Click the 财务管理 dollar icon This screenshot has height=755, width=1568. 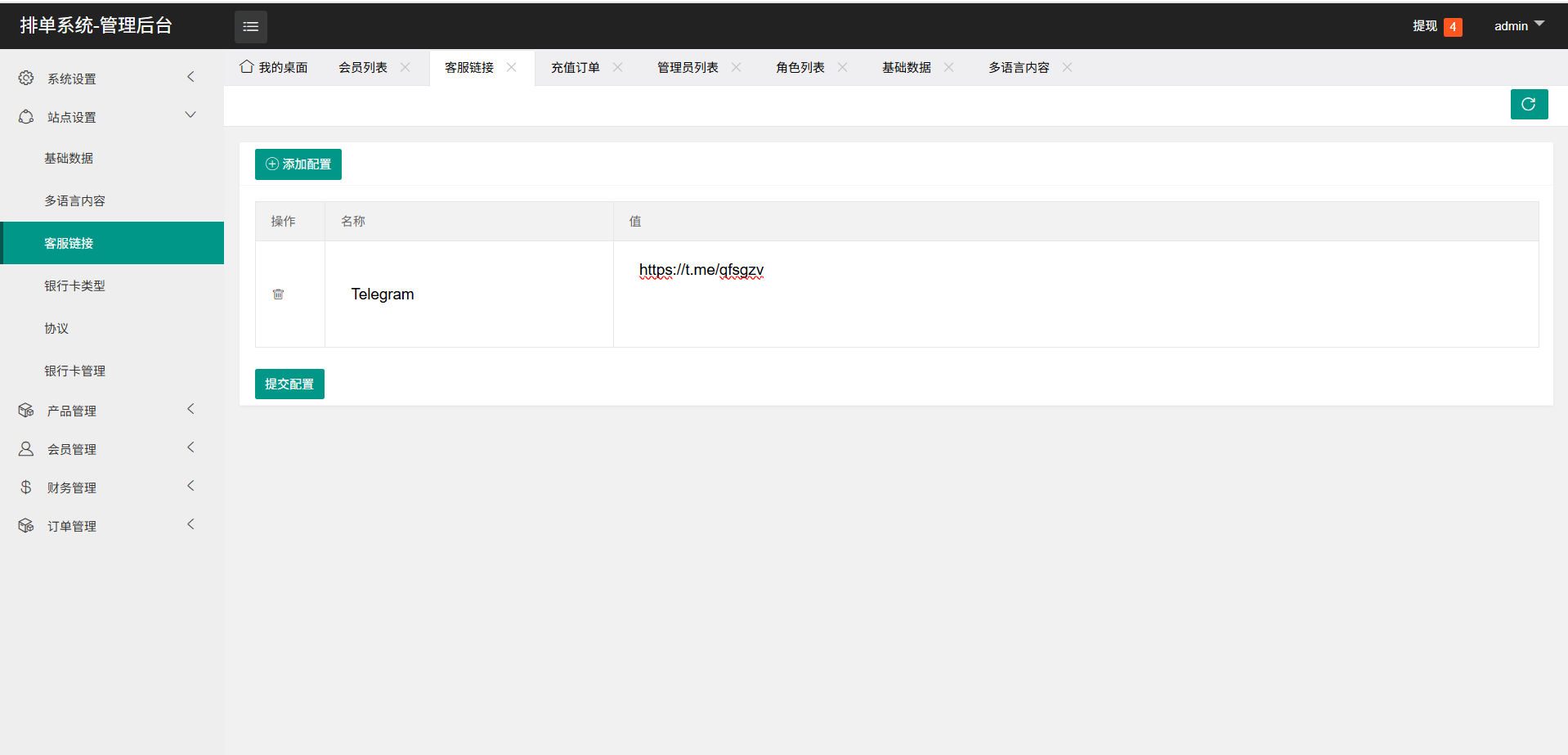tap(26, 487)
